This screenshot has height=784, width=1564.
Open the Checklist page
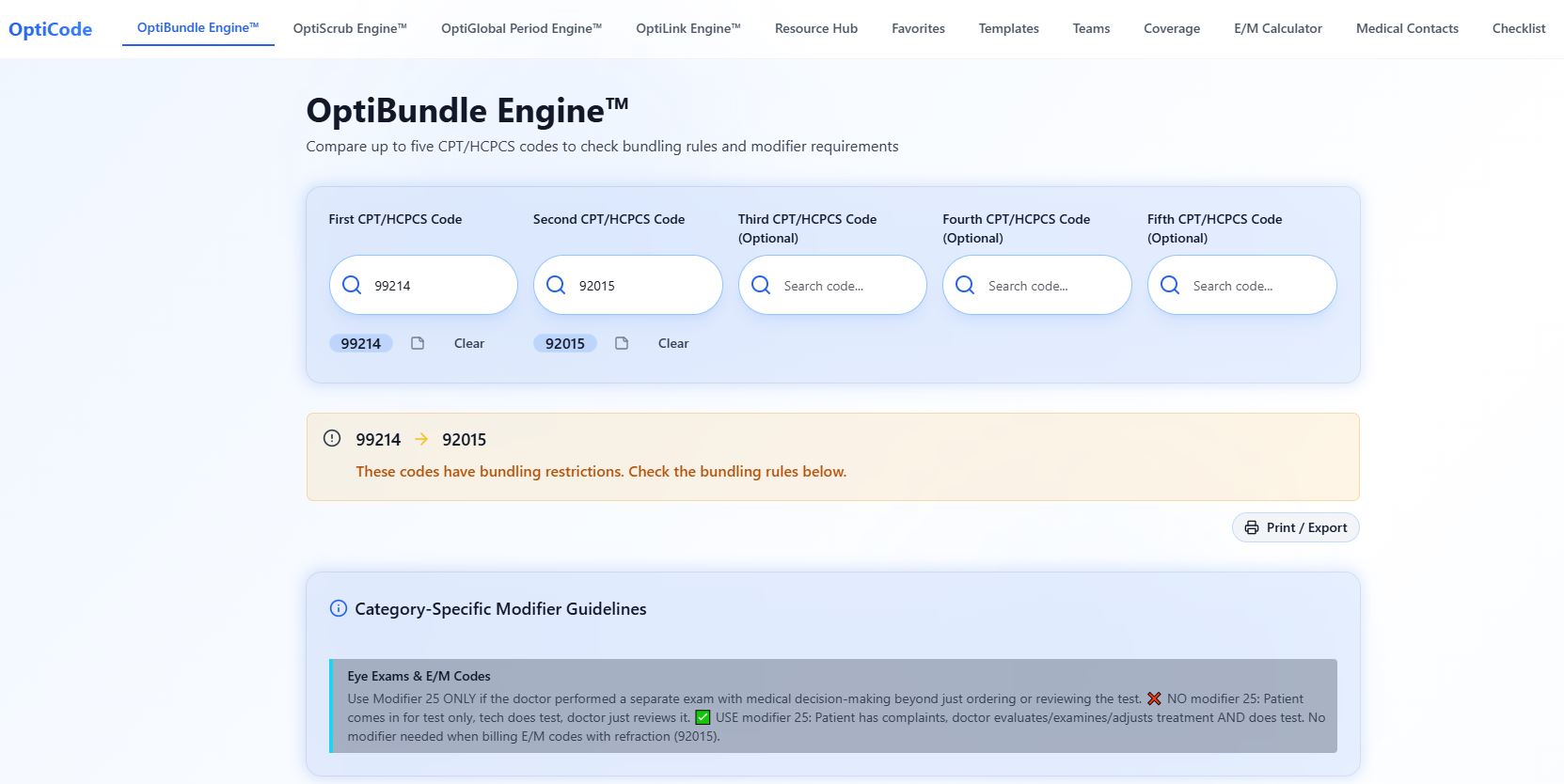[1519, 28]
